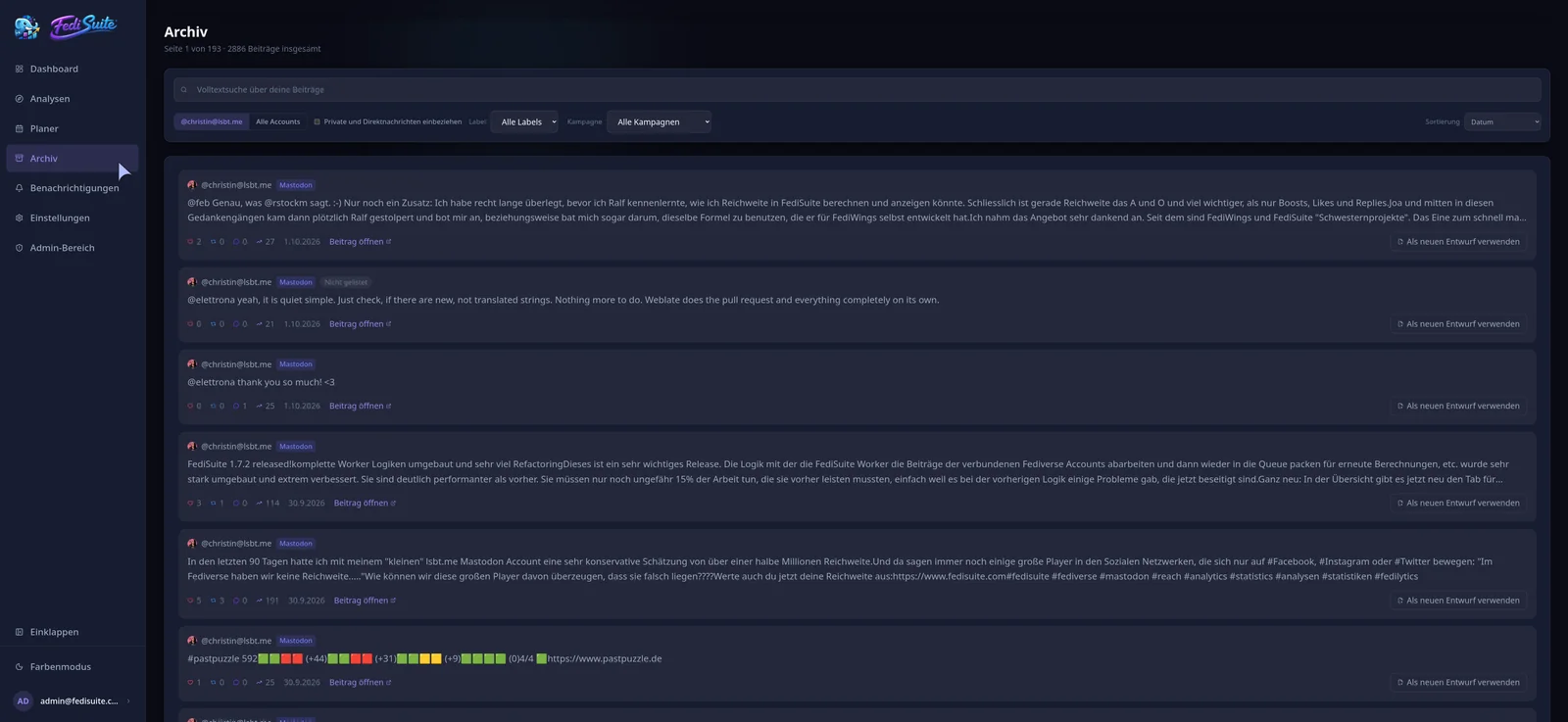Click the Farbenmodus moon icon
The image size is (1568, 722).
tap(20, 667)
